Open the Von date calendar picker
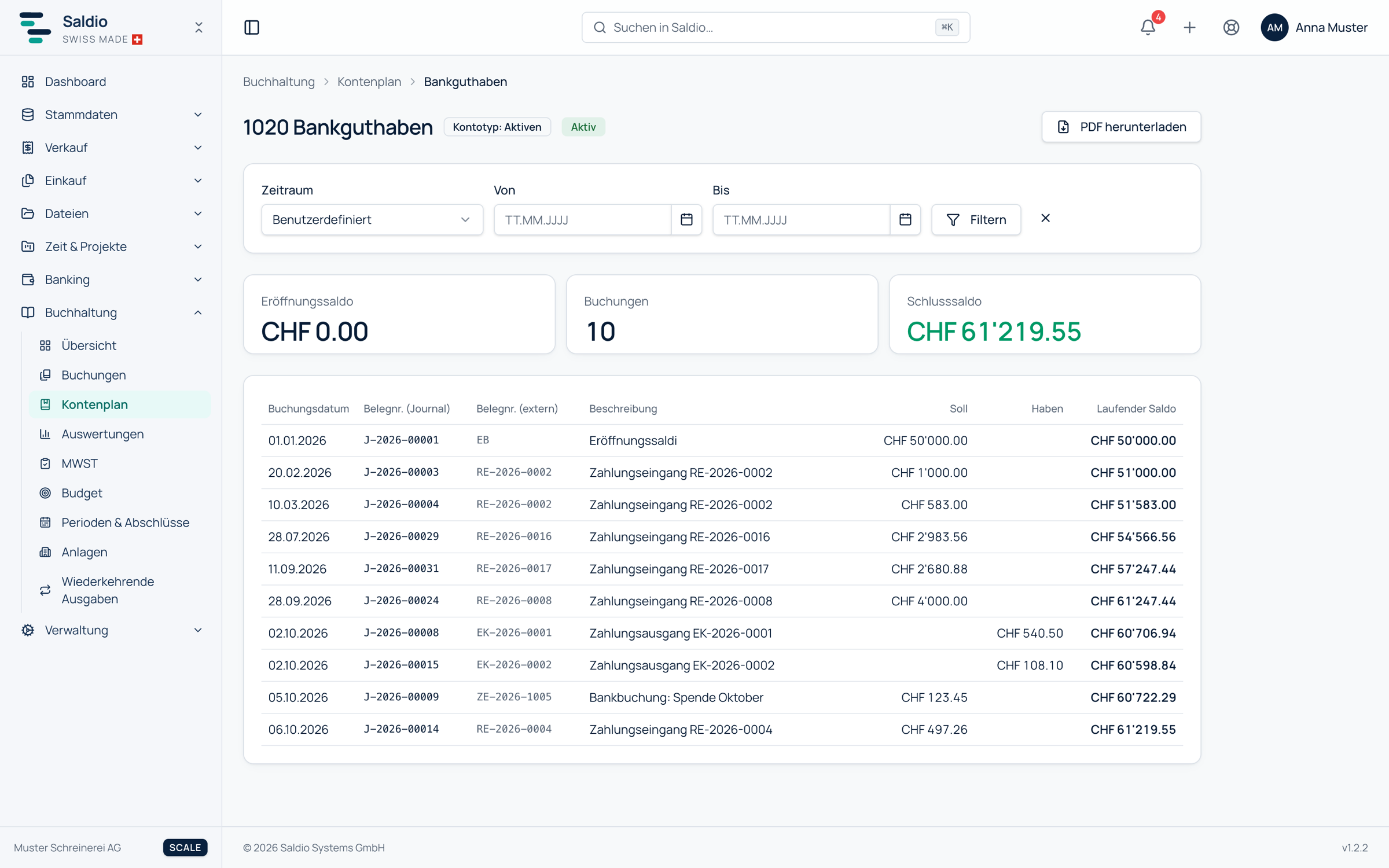Screen dimensions: 1389x868 click(x=686, y=219)
